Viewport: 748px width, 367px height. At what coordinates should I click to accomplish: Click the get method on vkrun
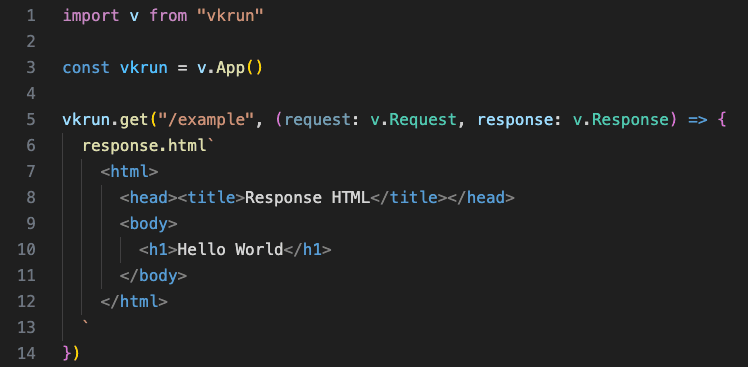(x=134, y=120)
